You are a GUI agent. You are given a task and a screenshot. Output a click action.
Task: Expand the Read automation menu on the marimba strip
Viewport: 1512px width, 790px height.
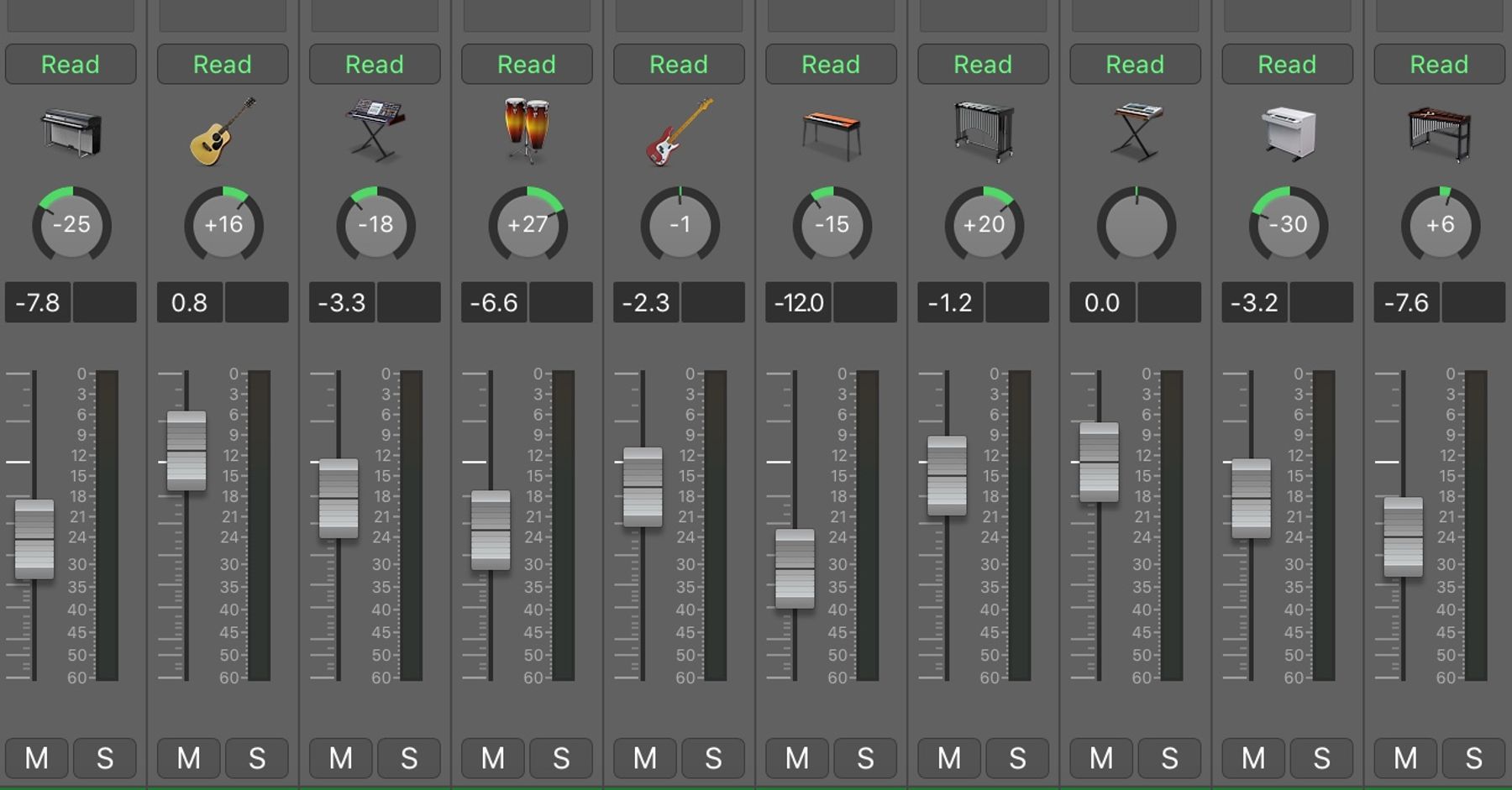point(1439,65)
